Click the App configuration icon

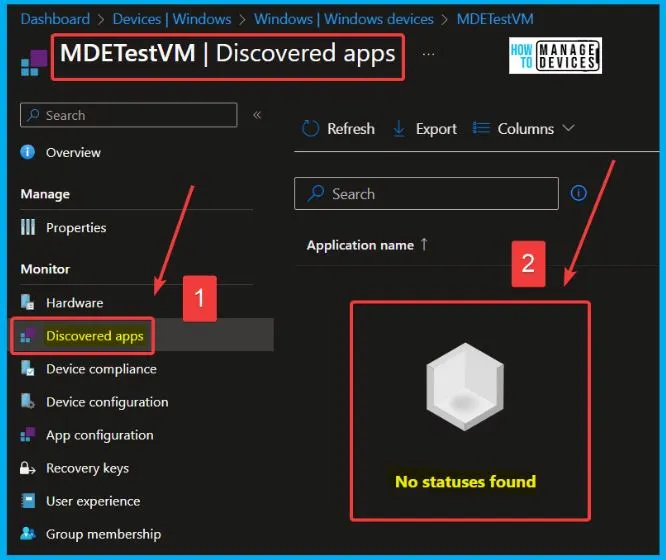pos(28,435)
